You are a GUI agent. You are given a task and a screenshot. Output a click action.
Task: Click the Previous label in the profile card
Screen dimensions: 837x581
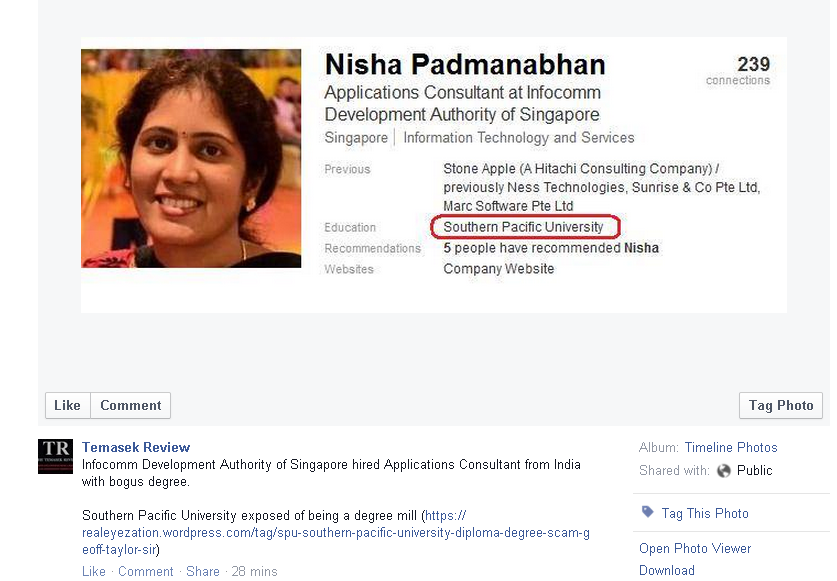click(347, 169)
